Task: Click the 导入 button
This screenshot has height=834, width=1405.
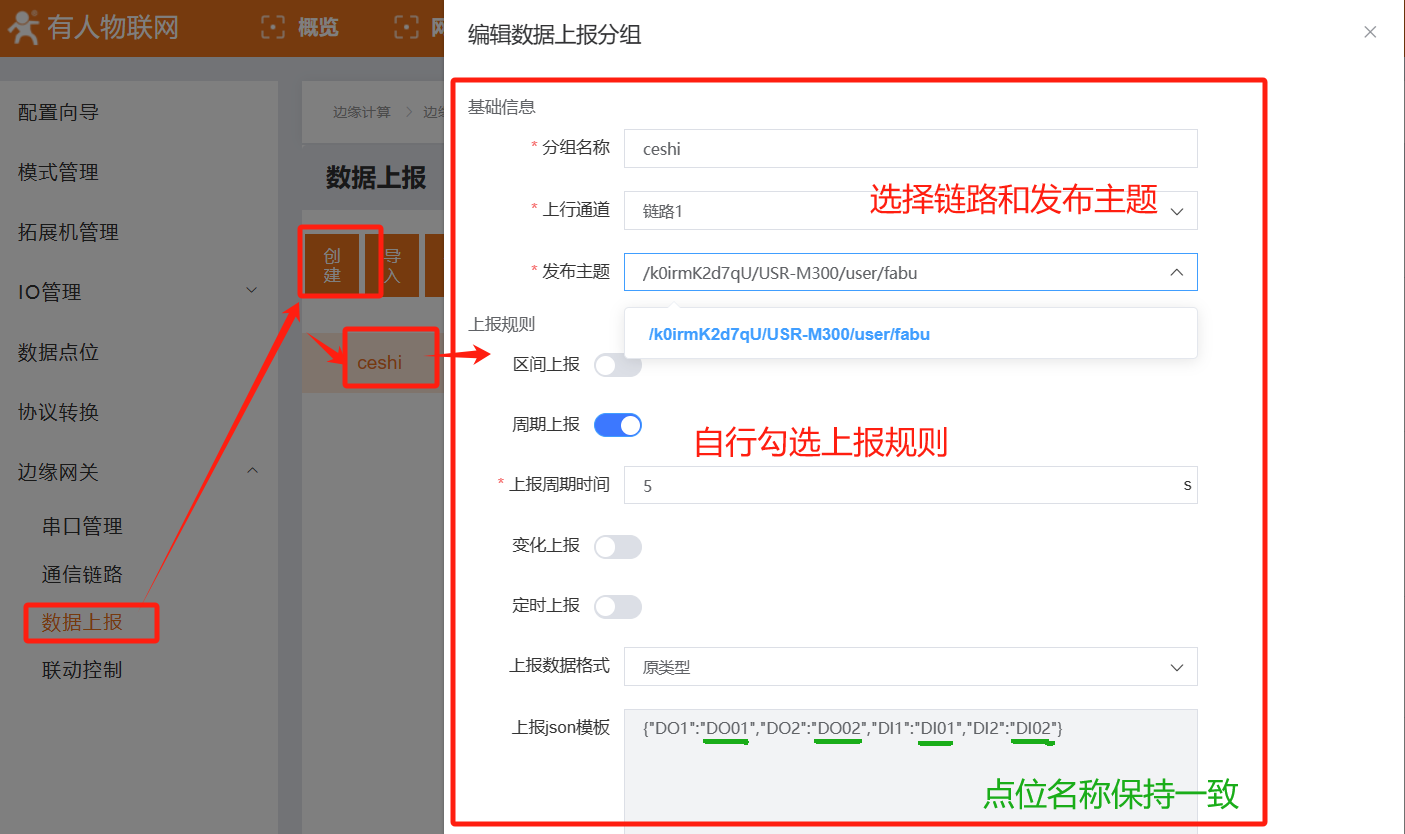Action: 392,266
